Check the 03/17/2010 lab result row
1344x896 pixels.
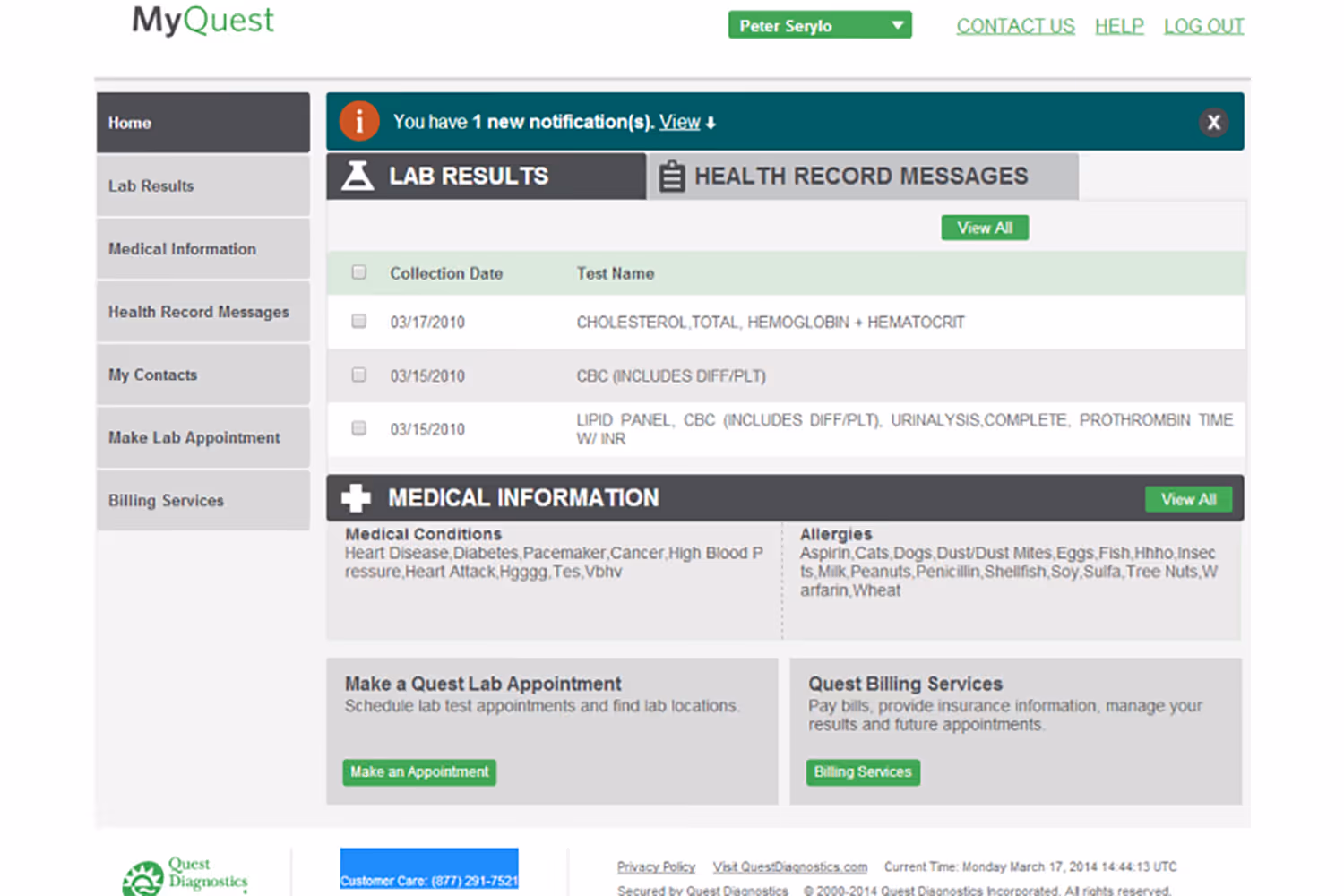pos(359,321)
